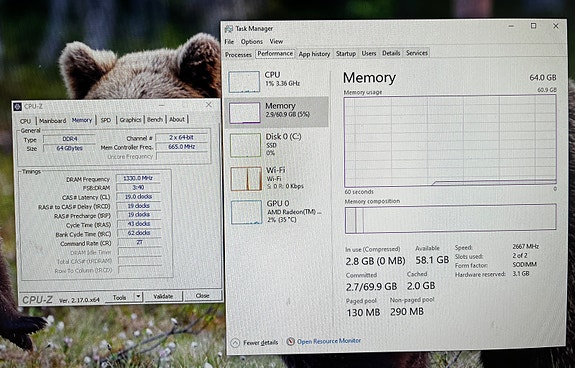Open Resource Monitor link

[329, 341]
